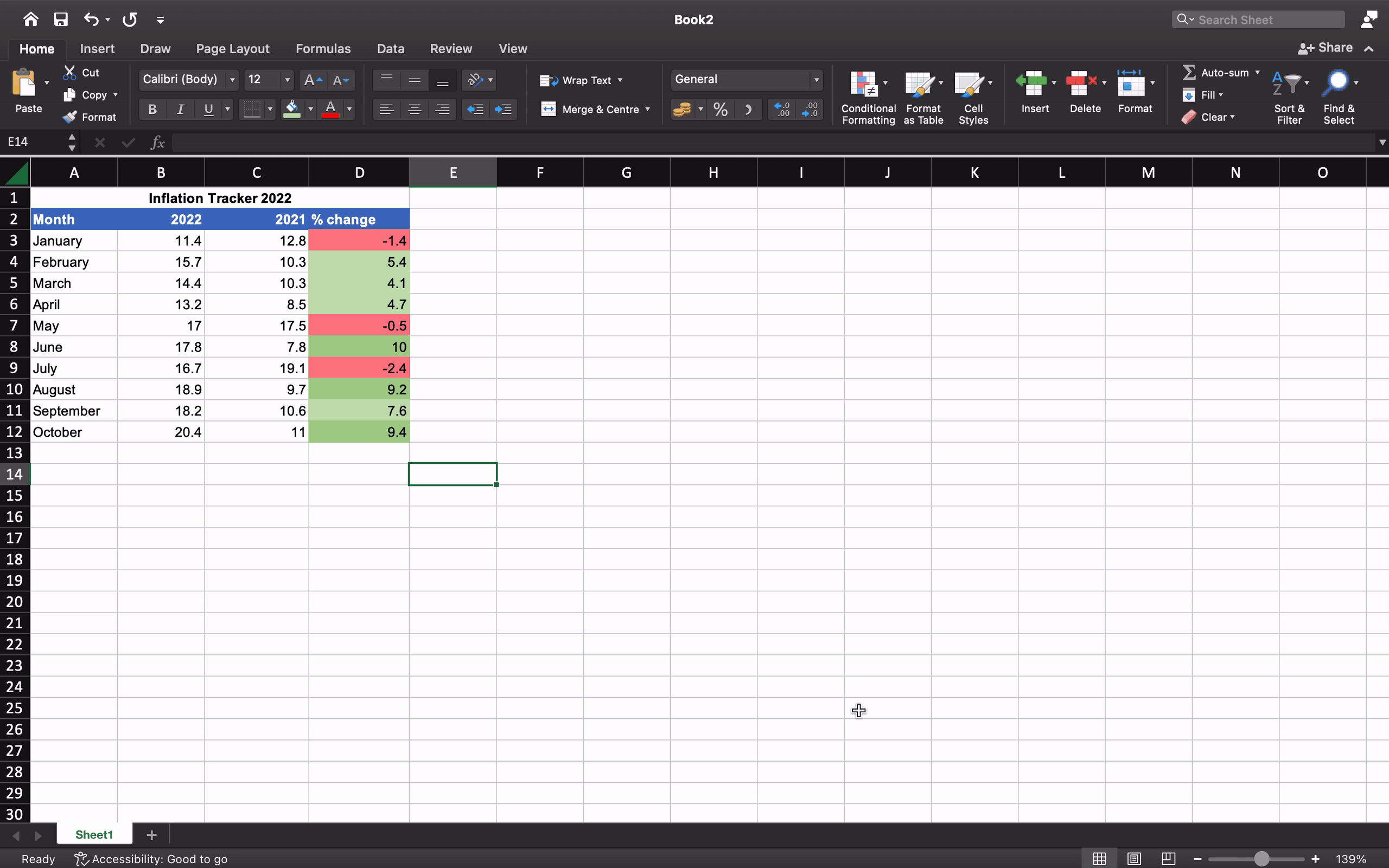Click the Centre text alignment icon

coord(415,109)
